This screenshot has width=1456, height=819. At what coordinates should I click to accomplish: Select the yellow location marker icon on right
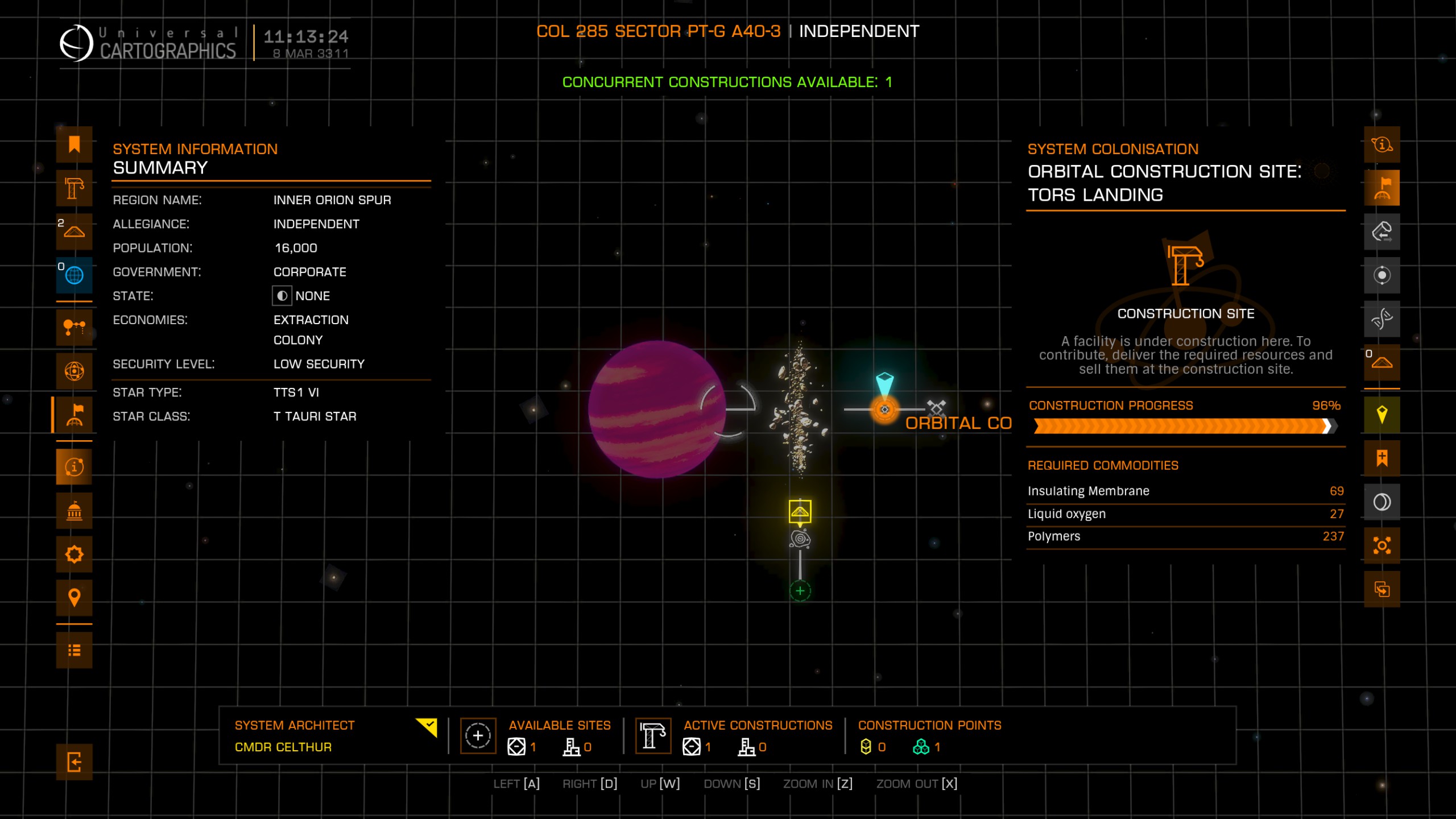tap(1382, 415)
